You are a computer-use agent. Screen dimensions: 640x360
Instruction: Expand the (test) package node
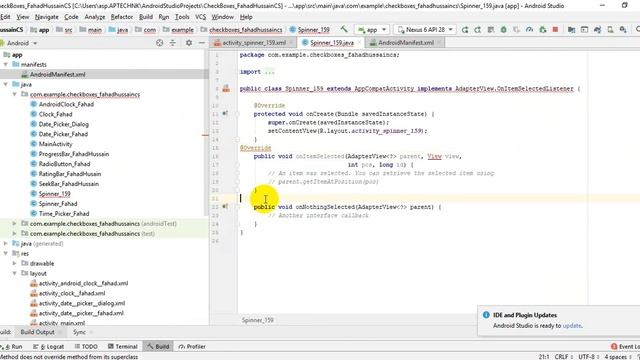tap(15, 233)
